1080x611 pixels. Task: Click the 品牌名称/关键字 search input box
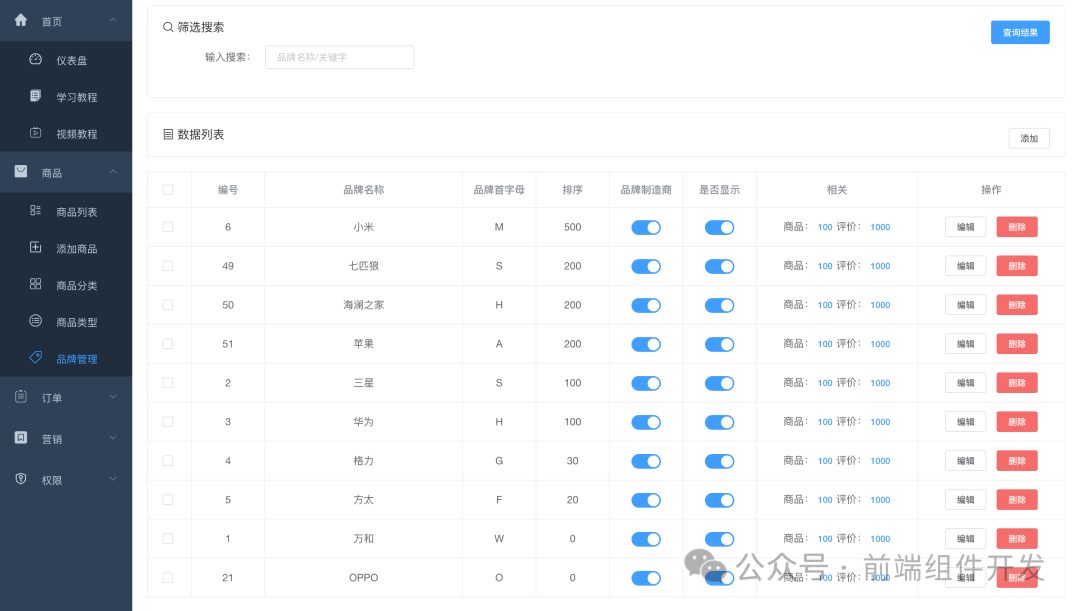339,57
